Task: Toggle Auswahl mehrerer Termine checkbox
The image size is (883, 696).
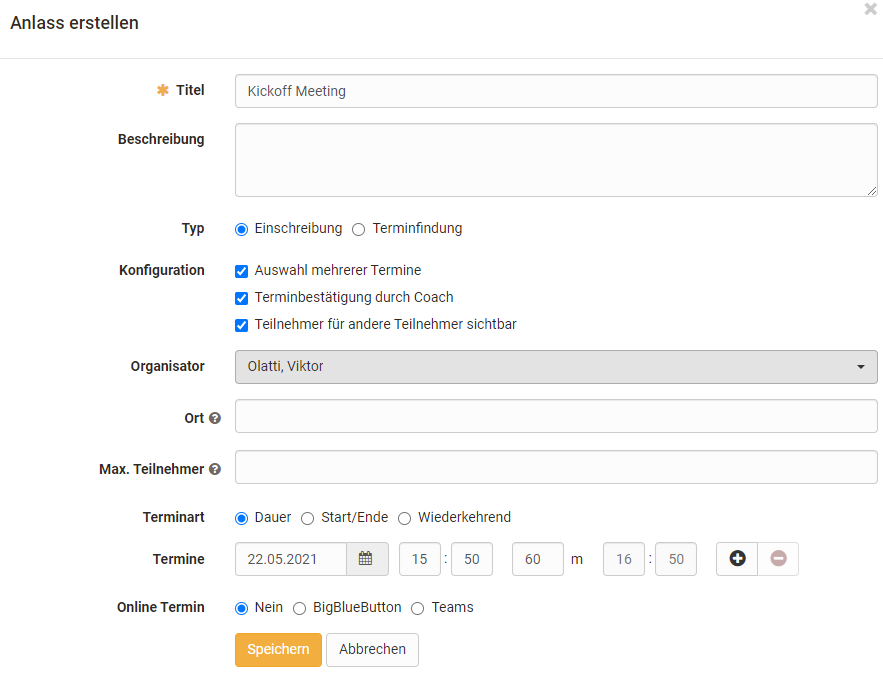Action: pos(241,271)
